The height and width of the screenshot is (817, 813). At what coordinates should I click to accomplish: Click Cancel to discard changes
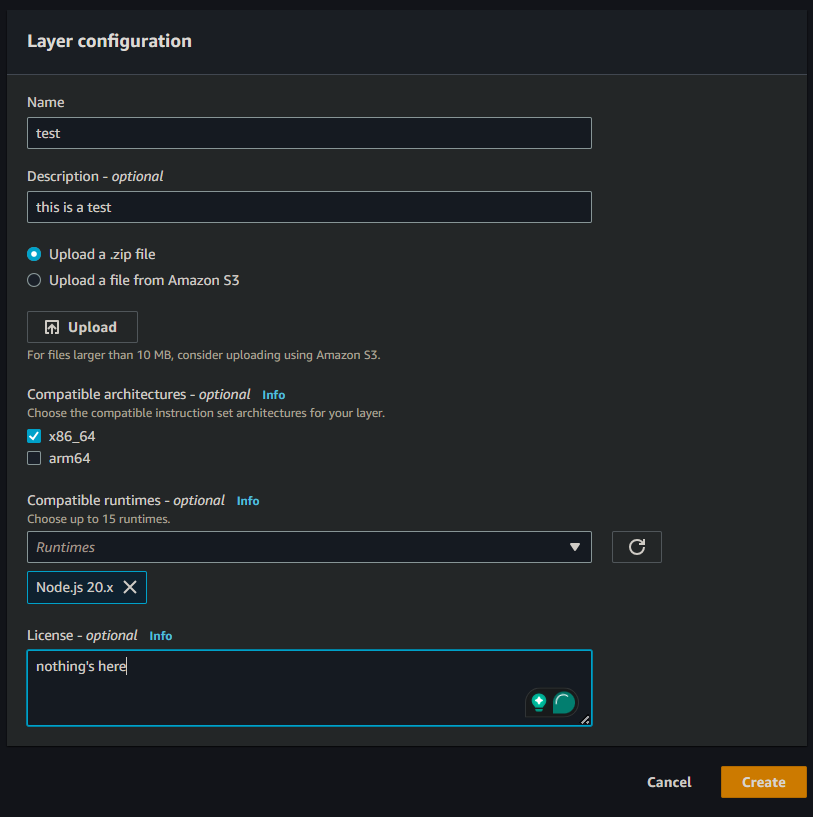(668, 782)
